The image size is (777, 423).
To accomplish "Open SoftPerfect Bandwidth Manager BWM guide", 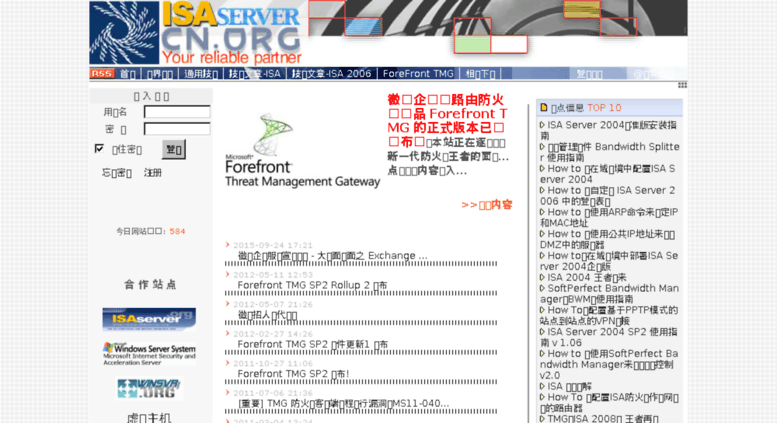I will pyautogui.click(x=610, y=294).
